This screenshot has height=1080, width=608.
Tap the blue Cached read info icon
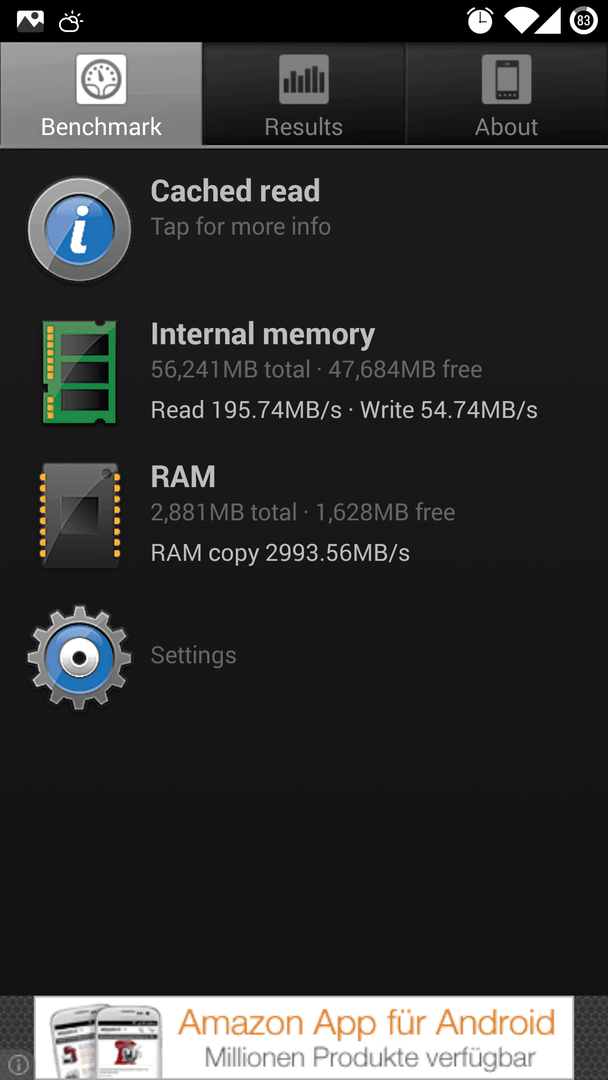click(79, 229)
